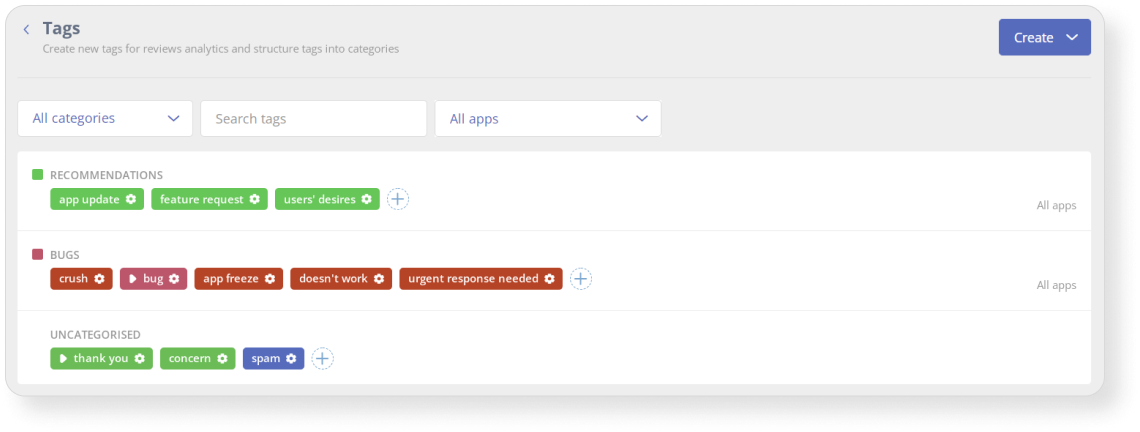Click green Recommendations category color square
The width and height of the screenshot is (1140, 432).
click(x=38, y=175)
